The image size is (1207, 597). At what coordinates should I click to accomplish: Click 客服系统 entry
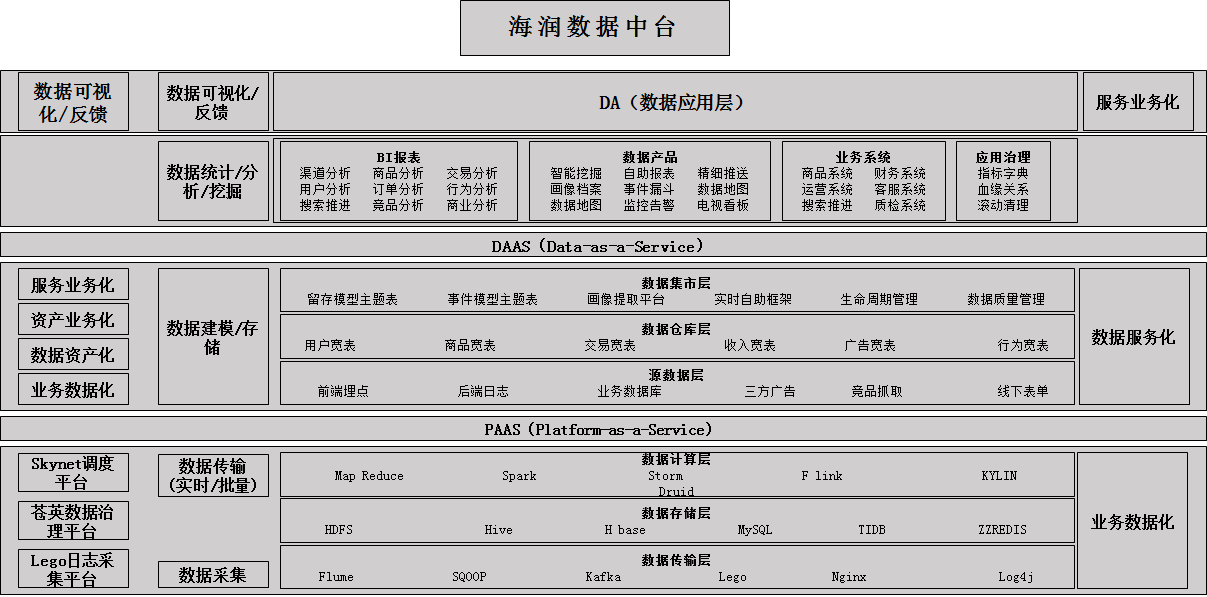[x=900, y=189]
